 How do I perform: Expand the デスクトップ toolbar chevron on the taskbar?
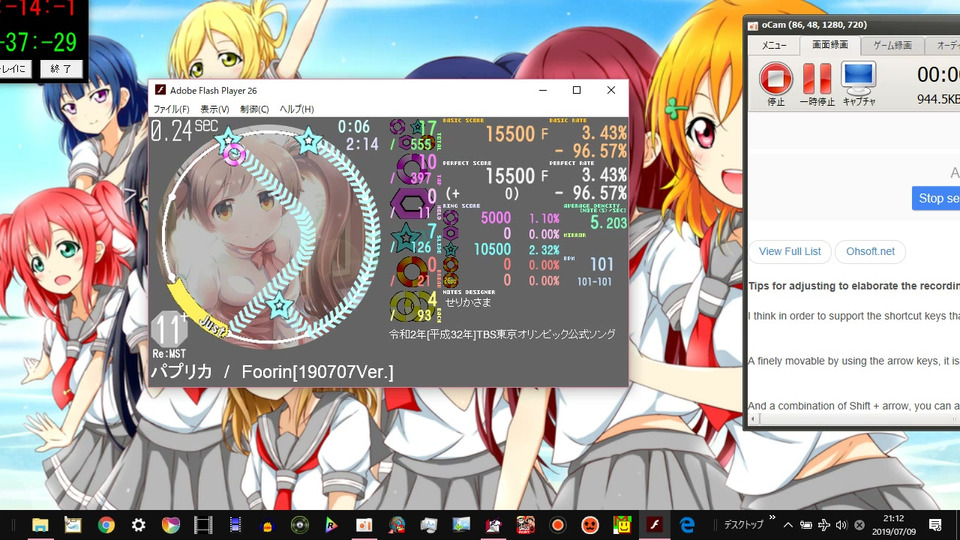772,519
